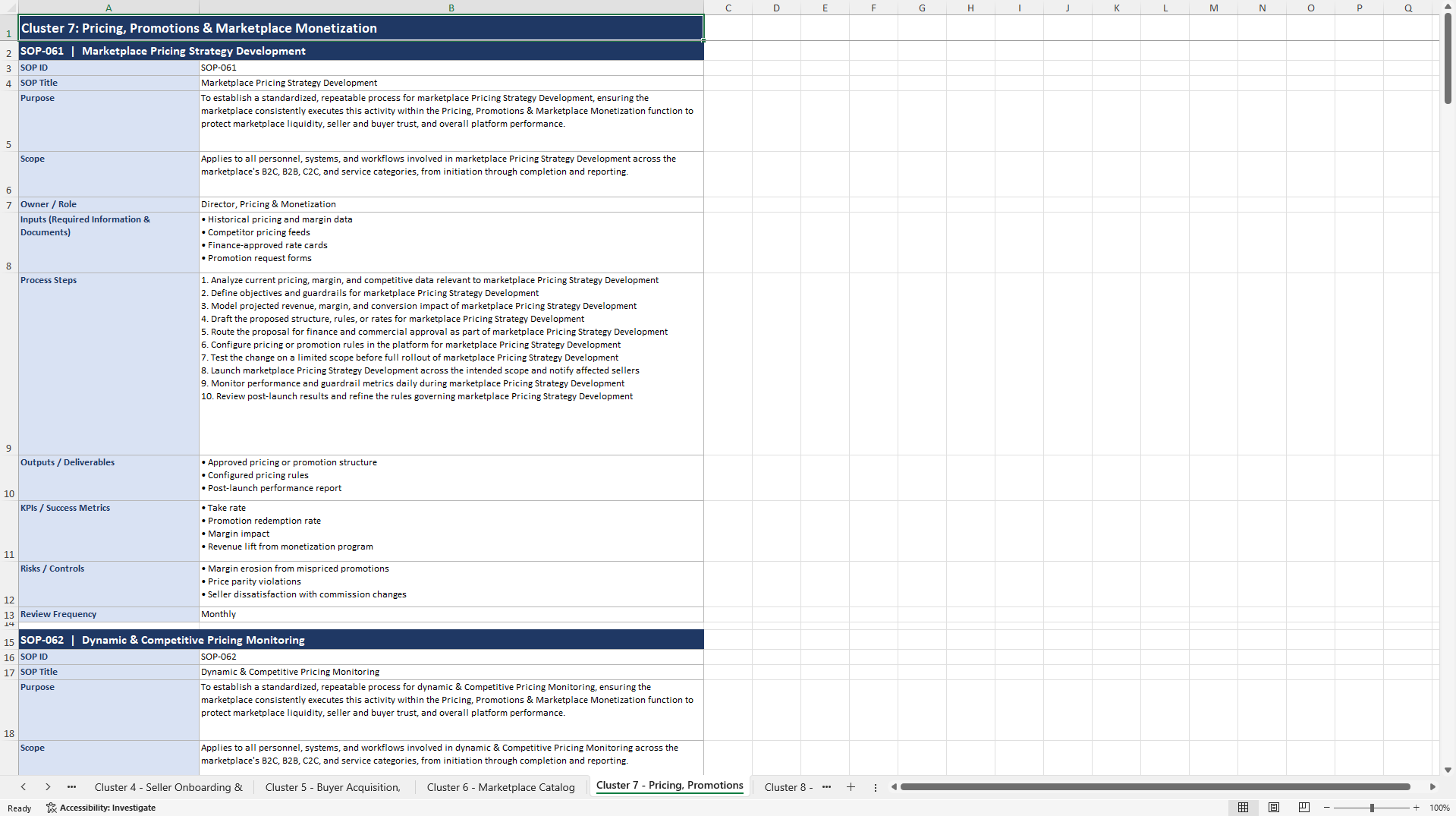Select the 'Review Frequency' label cell

pos(108,615)
